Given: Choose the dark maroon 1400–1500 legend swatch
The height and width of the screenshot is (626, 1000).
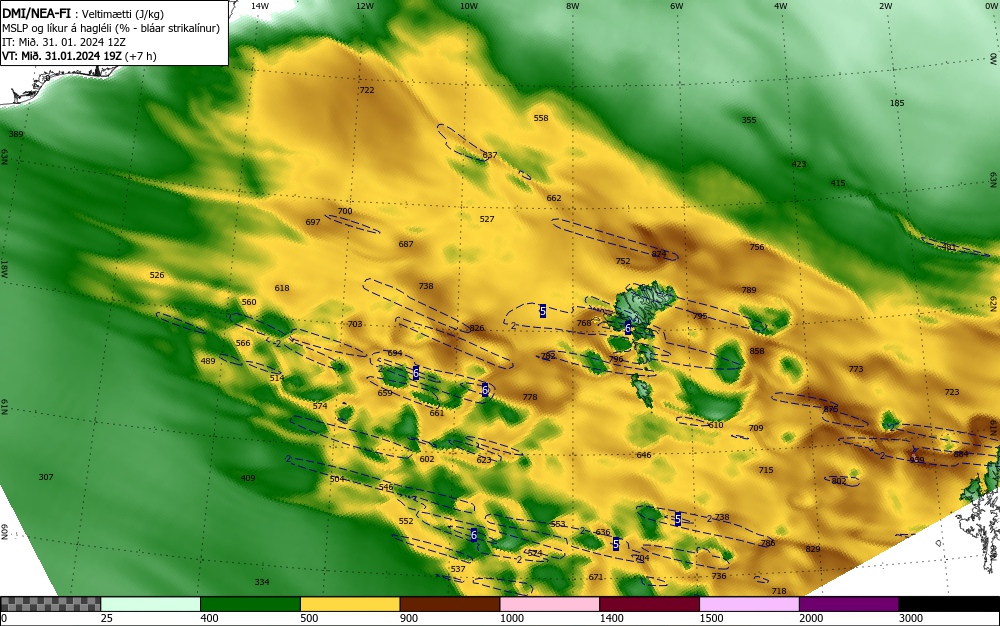Looking at the screenshot, I should 649,604.
